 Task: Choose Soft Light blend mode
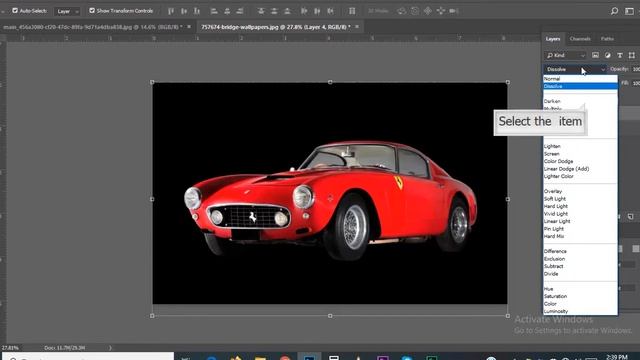(580, 199)
